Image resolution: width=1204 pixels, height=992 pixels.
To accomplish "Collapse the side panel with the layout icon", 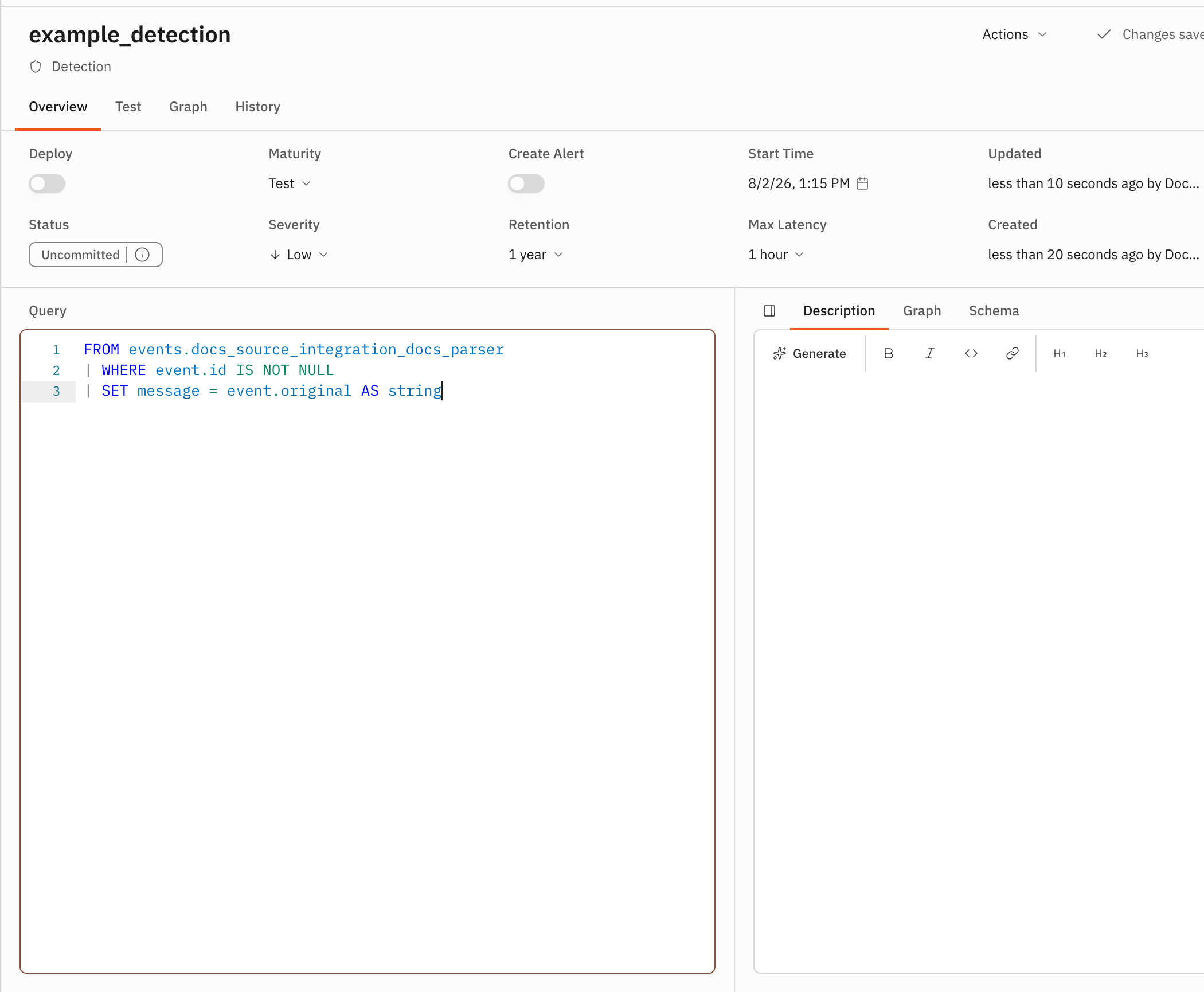I will pos(769,311).
